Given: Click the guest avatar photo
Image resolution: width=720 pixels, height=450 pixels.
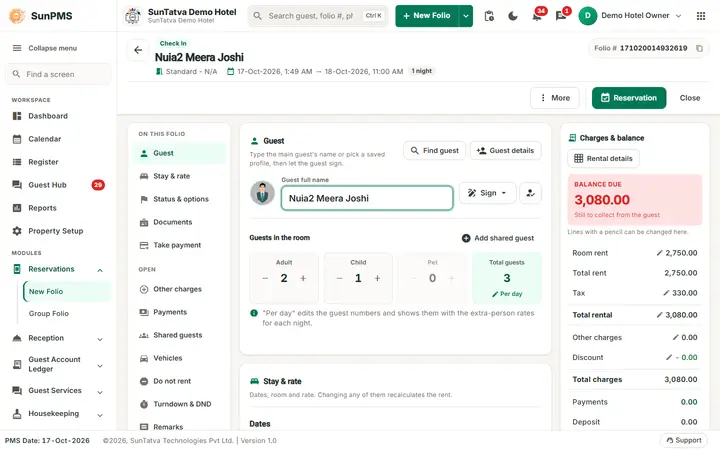Looking at the screenshot, I should click(x=262, y=193).
